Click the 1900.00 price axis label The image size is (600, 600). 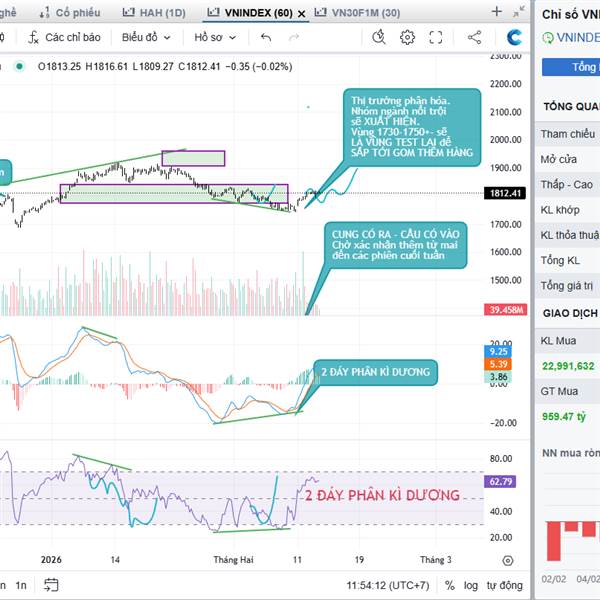coord(505,168)
